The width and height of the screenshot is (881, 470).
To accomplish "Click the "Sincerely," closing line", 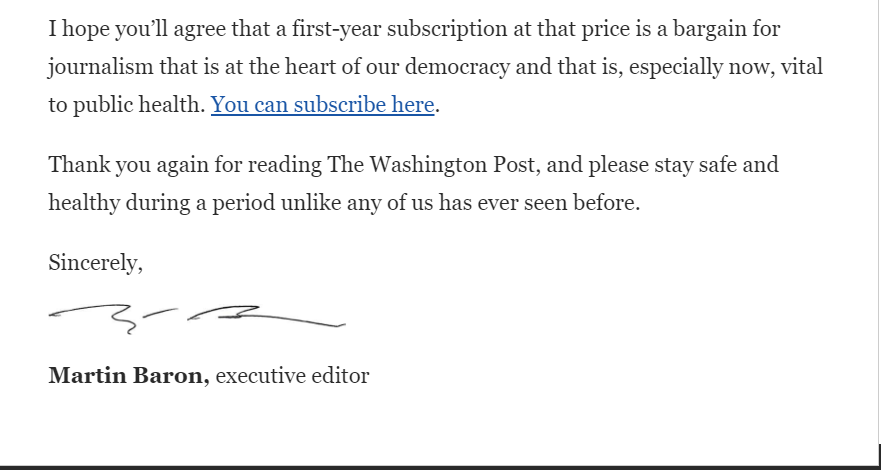I will [96, 263].
